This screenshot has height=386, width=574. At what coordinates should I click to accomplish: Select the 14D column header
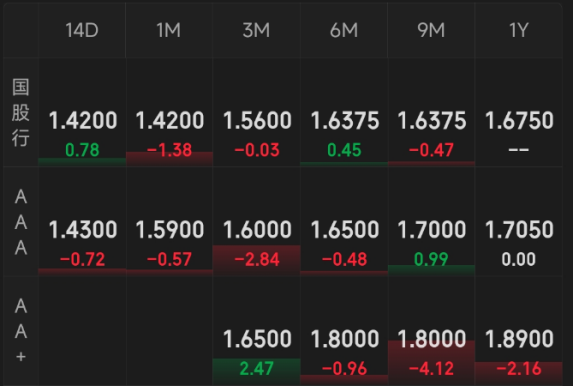coord(82,30)
